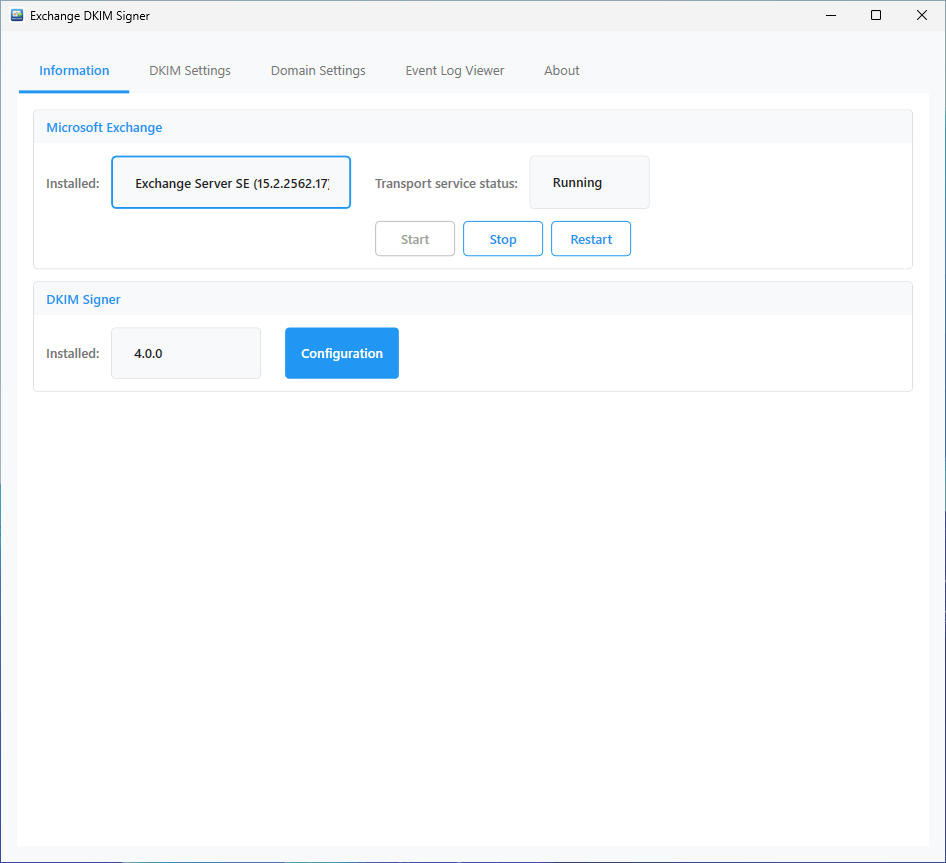Click the Exchange Server SE version field
This screenshot has height=863, width=946.
click(231, 183)
